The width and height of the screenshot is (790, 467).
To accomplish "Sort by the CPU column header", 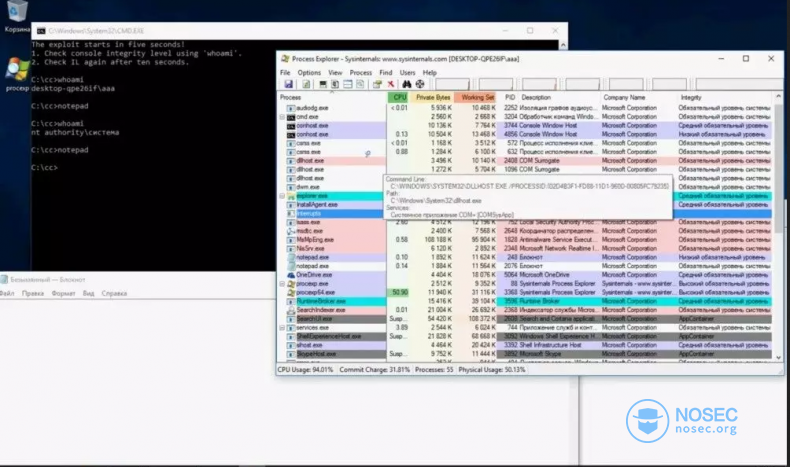I will click(x=399, y=97).
